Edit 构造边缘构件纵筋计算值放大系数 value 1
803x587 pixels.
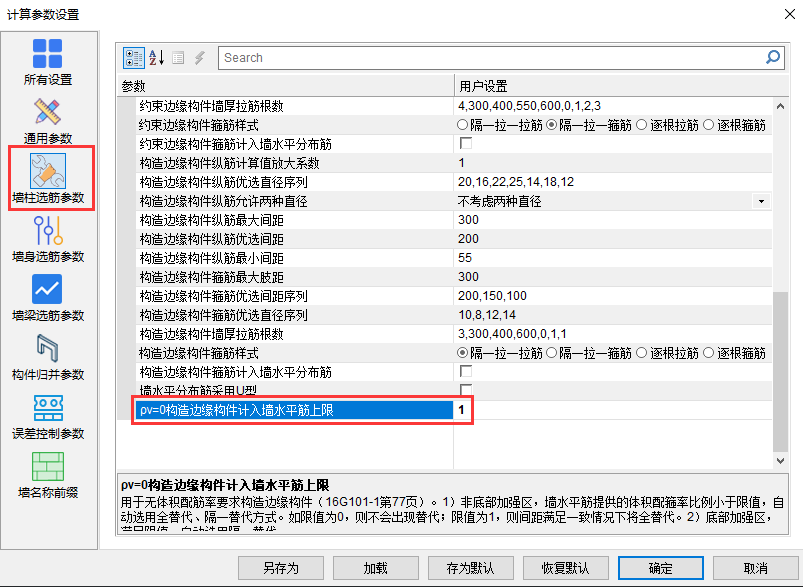pyautogui.click(x=612, y=163)
